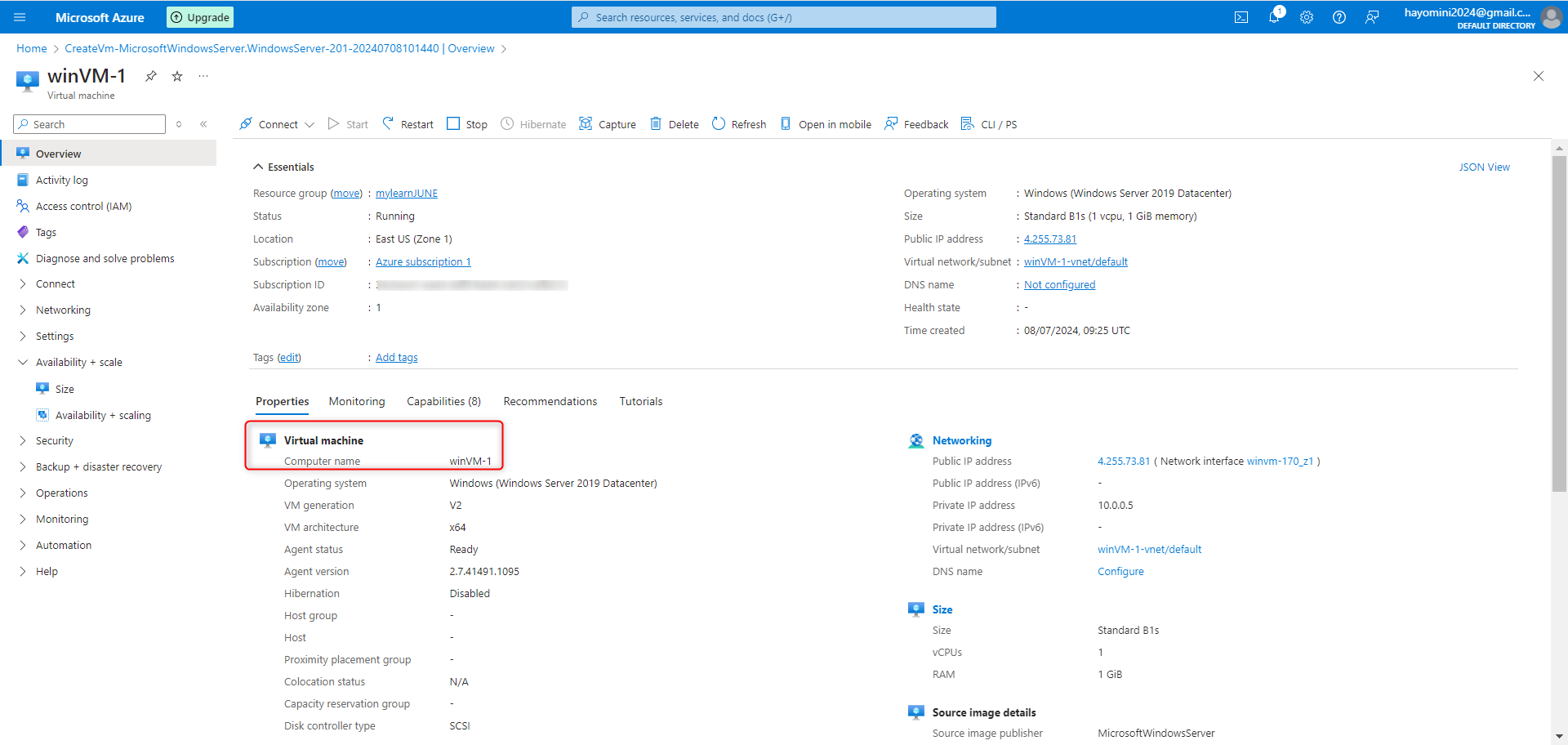This screenshot has width=1568, height=745.
Task: Click Delete in the command bar
Action: tap(675, 124)
